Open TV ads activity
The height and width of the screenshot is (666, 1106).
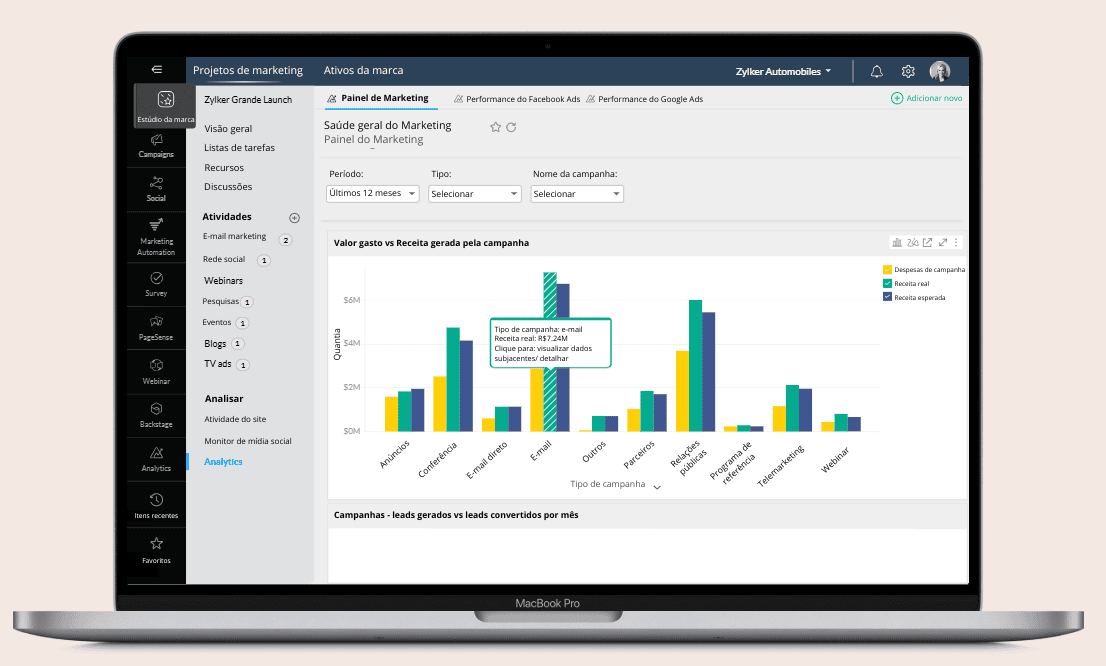click(x=217, y=364)
